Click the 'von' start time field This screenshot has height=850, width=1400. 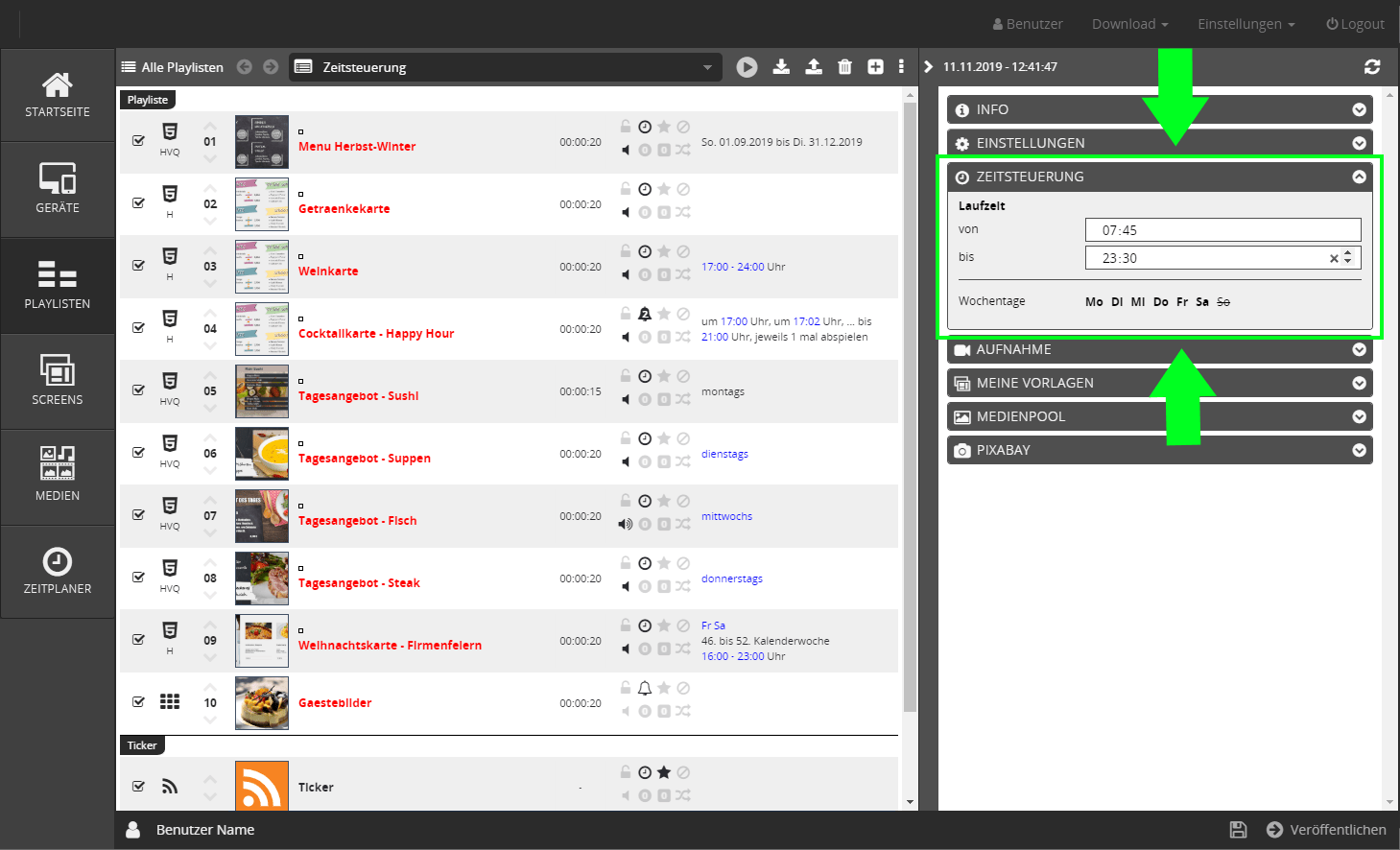tap(1222, 230)
